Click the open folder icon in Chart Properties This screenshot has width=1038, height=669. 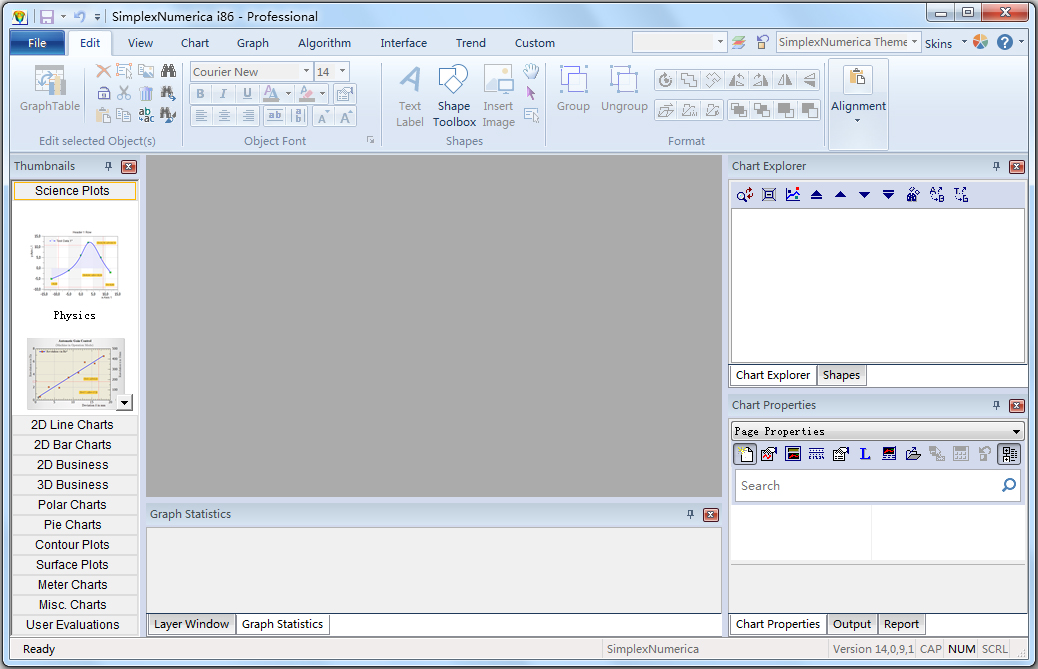[913, 454]
